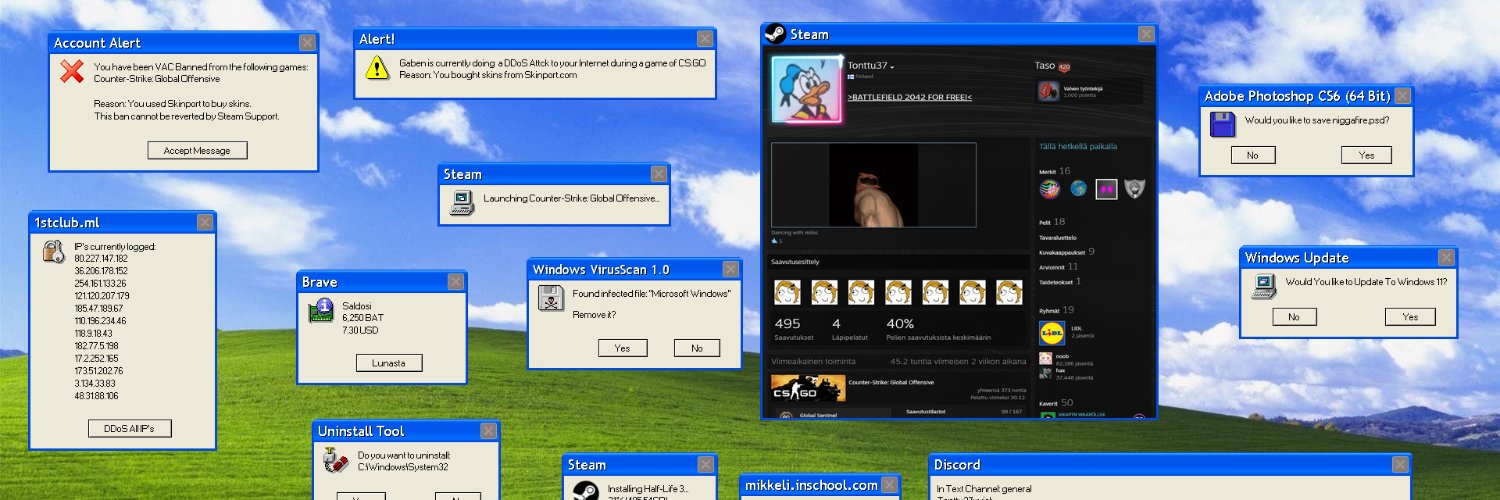Expand the dropdown arrow beside Tonttu37

click(892, 67)
